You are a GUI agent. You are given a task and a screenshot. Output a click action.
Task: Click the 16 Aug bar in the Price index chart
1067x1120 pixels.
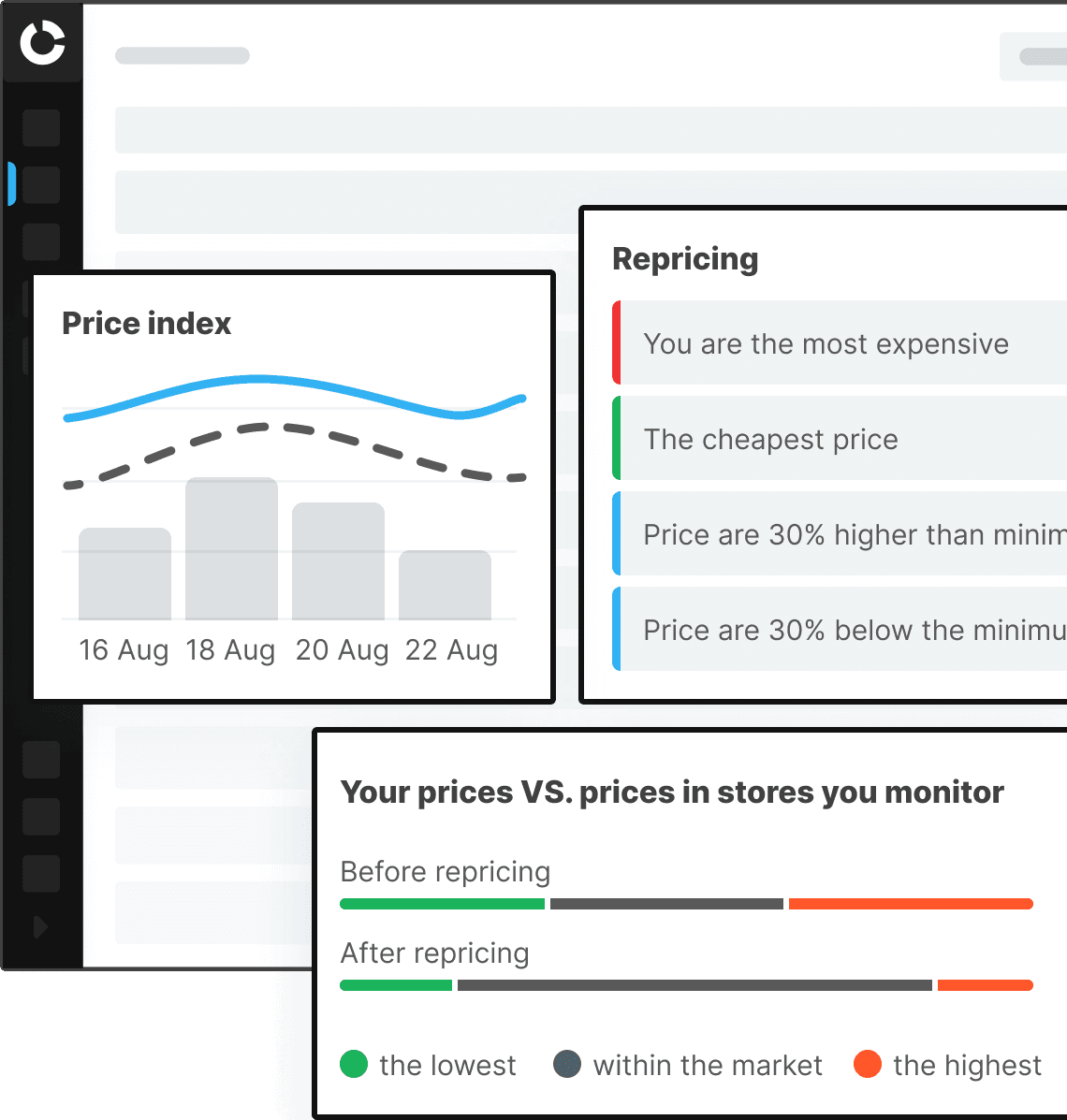124,574
